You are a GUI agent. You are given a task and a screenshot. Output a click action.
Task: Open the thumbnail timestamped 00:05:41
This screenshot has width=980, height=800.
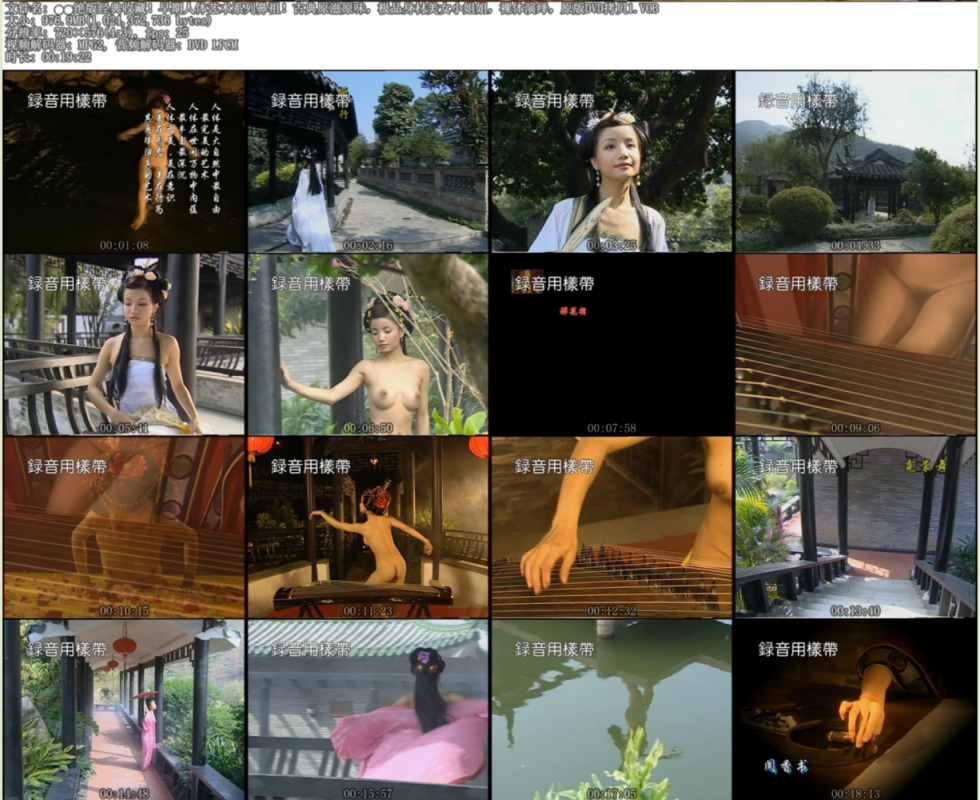pos(124,344)
